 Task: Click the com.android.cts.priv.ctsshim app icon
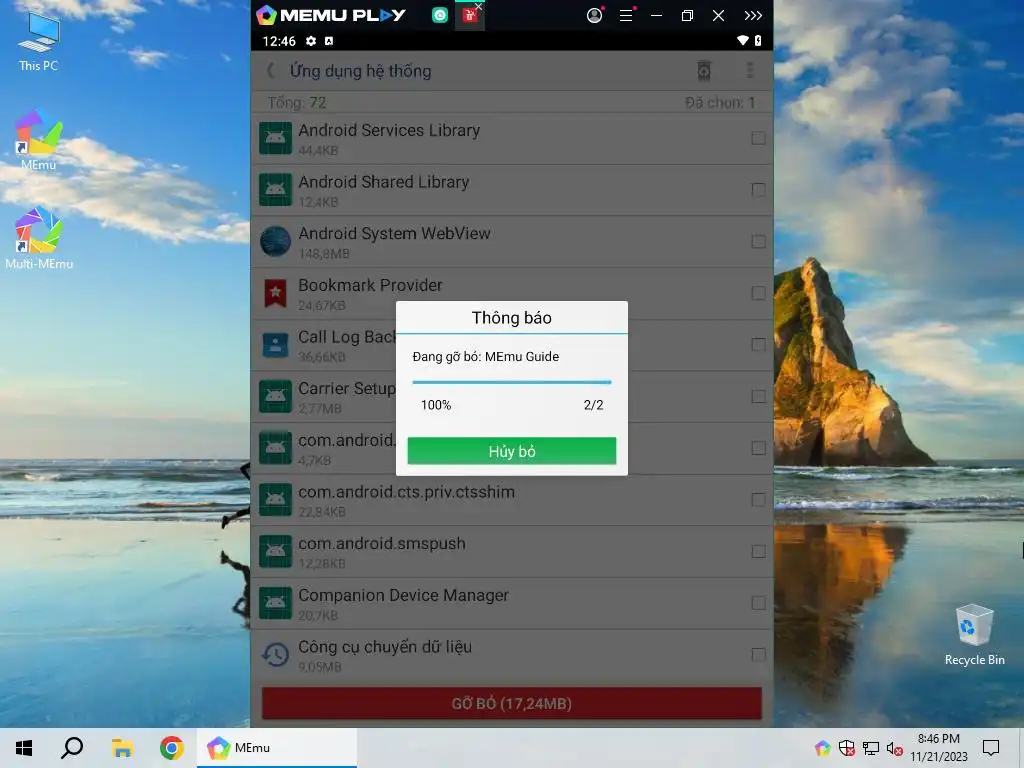pyautogui.click(x=276, y=500)
